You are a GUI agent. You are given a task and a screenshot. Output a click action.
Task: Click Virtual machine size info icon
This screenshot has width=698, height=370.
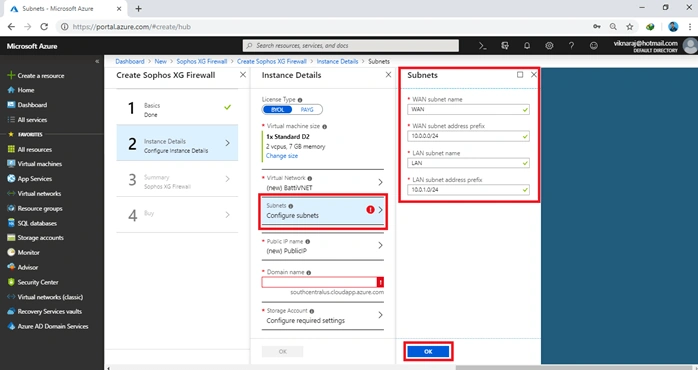[x=325, y=127]
